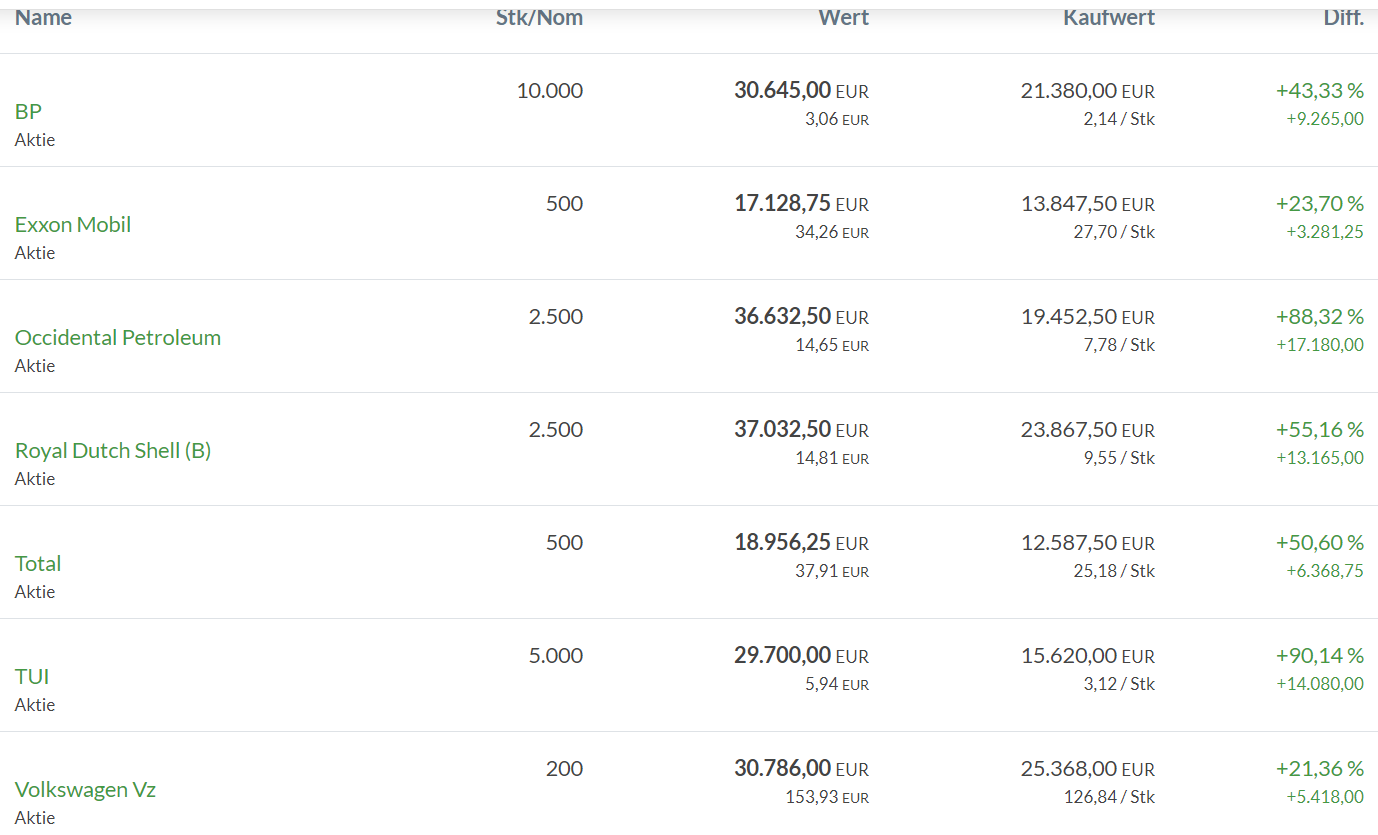Click Exxon Mobil's purchase value 13.847,50 EUR
The image size is (1378, 835).
point(1087,204)
